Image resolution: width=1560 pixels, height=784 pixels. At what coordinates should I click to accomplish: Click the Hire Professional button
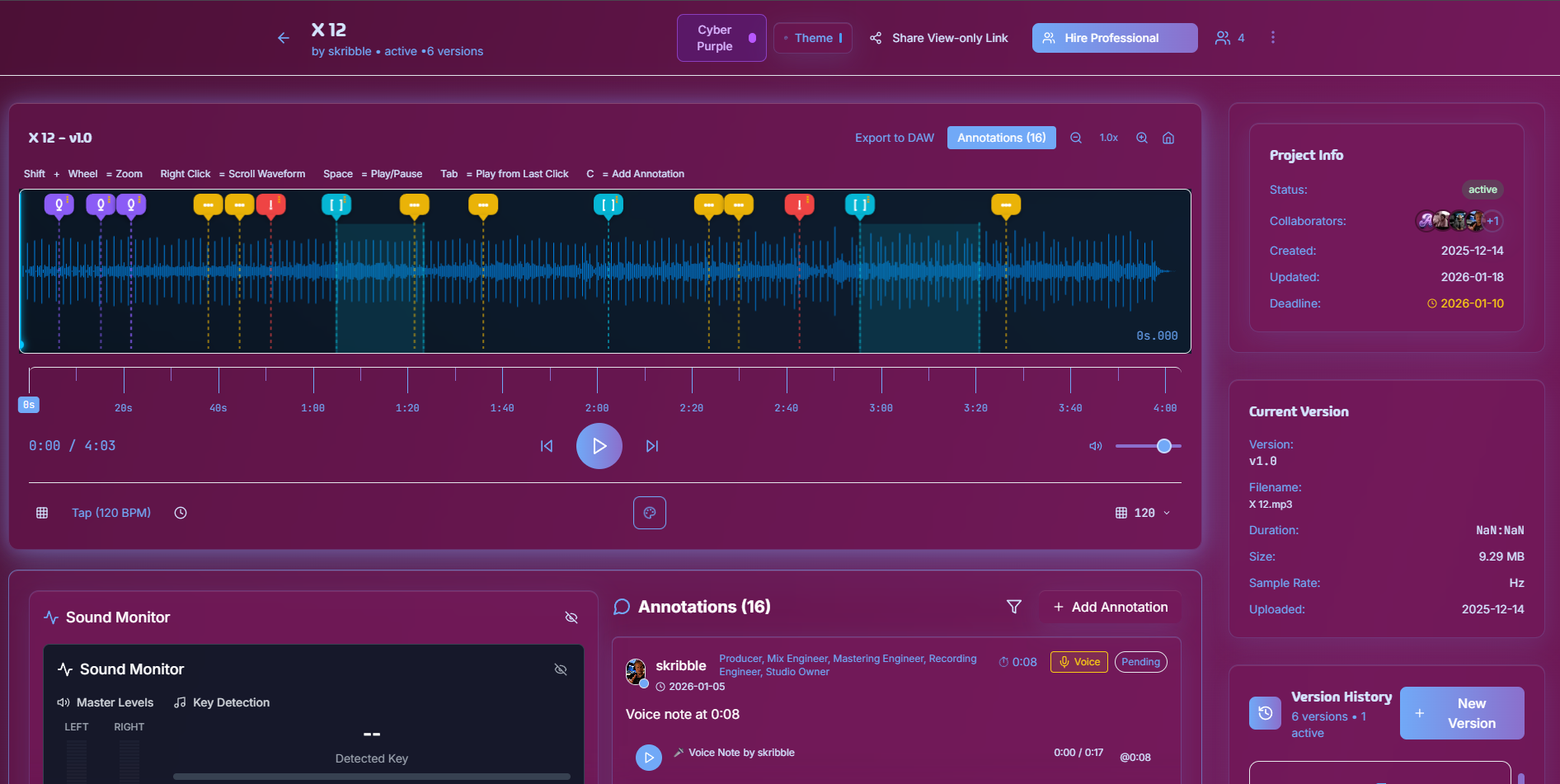click(x=1114, y=37)
